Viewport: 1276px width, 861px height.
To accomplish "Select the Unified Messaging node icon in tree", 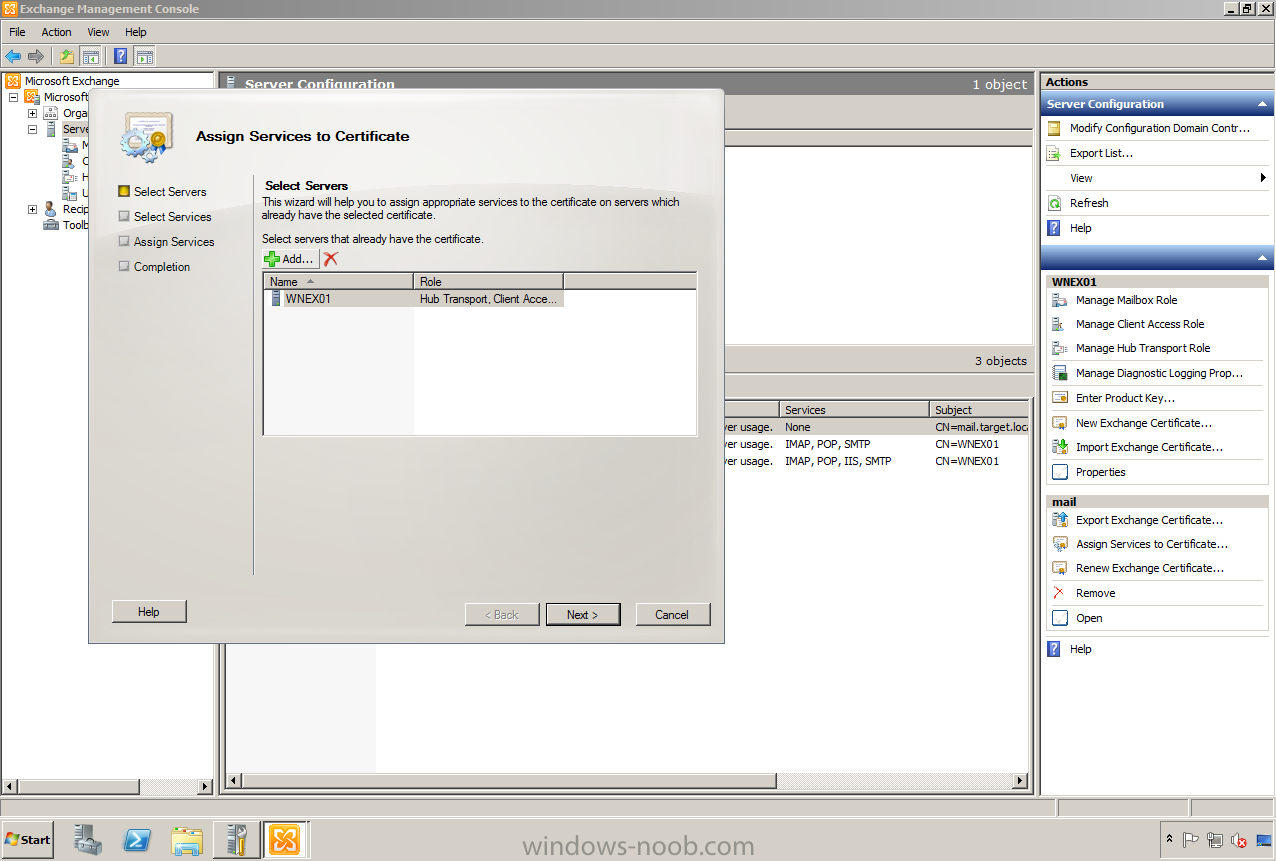I will pos(70,193).
